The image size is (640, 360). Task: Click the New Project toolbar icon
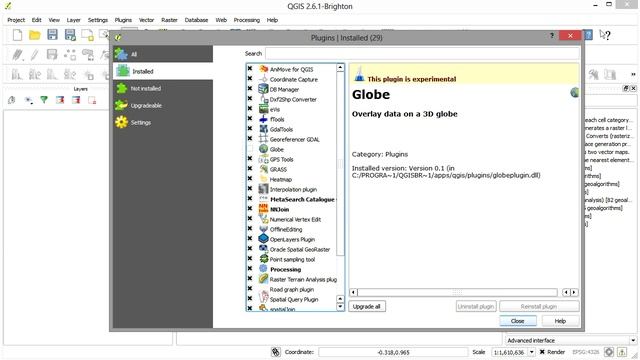pyautogui.click(x=17, y=35)
